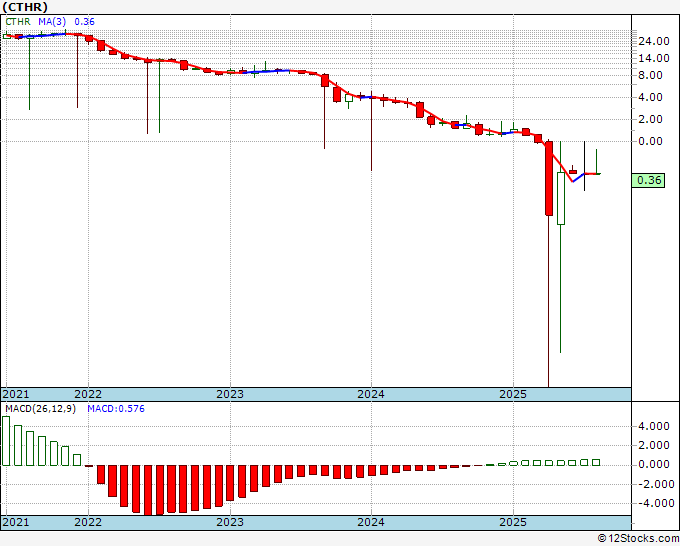
Task: Select the 2021 marker on price timeline
Action: pyautogui.click(x=16, y=394)
